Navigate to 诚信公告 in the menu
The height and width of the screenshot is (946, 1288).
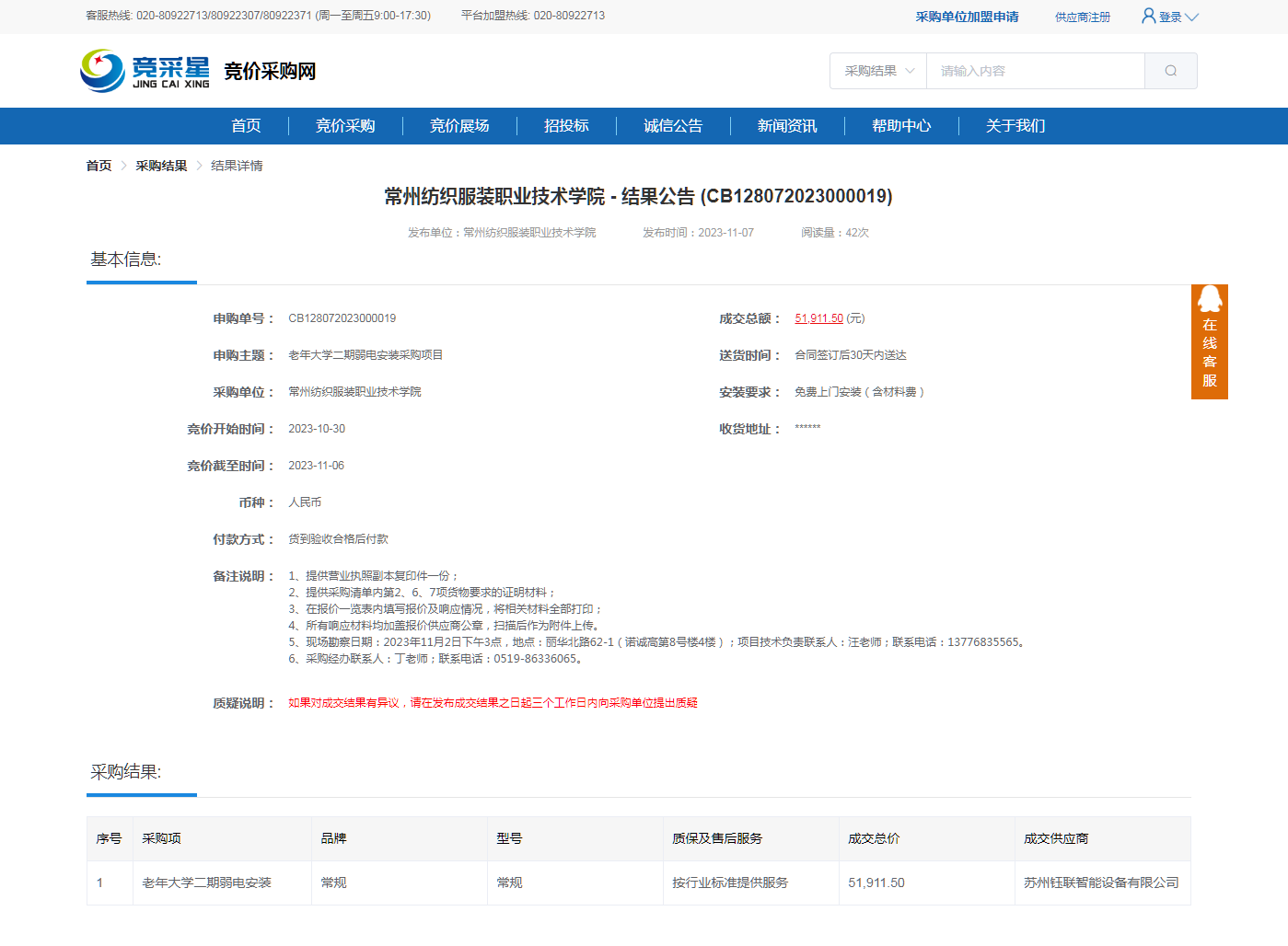click(673, 126)
